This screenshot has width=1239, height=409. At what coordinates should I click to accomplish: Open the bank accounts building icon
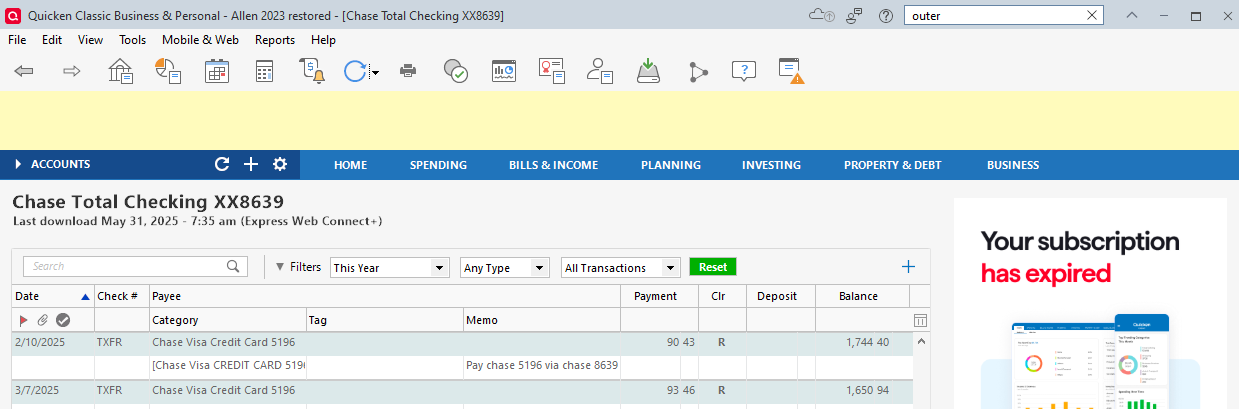(x=120, y=71)
